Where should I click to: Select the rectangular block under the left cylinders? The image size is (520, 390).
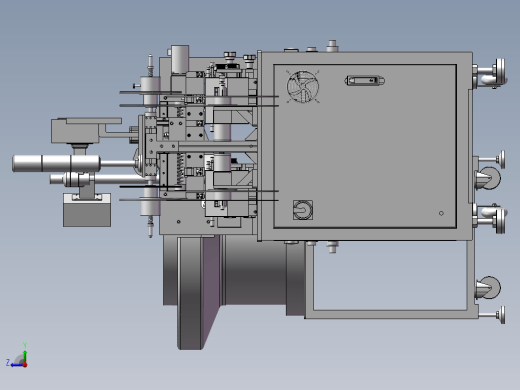pos(87,210)
